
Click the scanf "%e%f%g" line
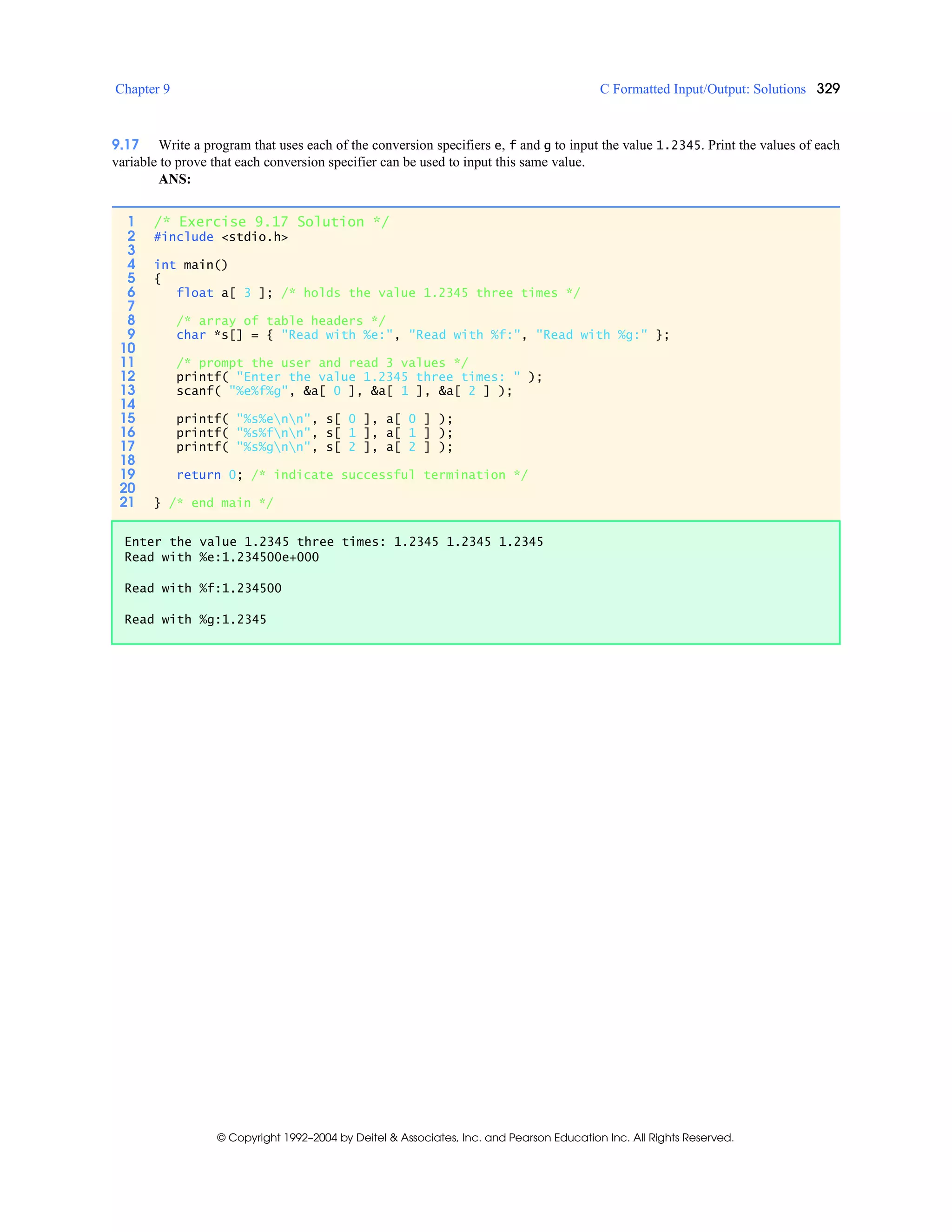pos(344,391)
